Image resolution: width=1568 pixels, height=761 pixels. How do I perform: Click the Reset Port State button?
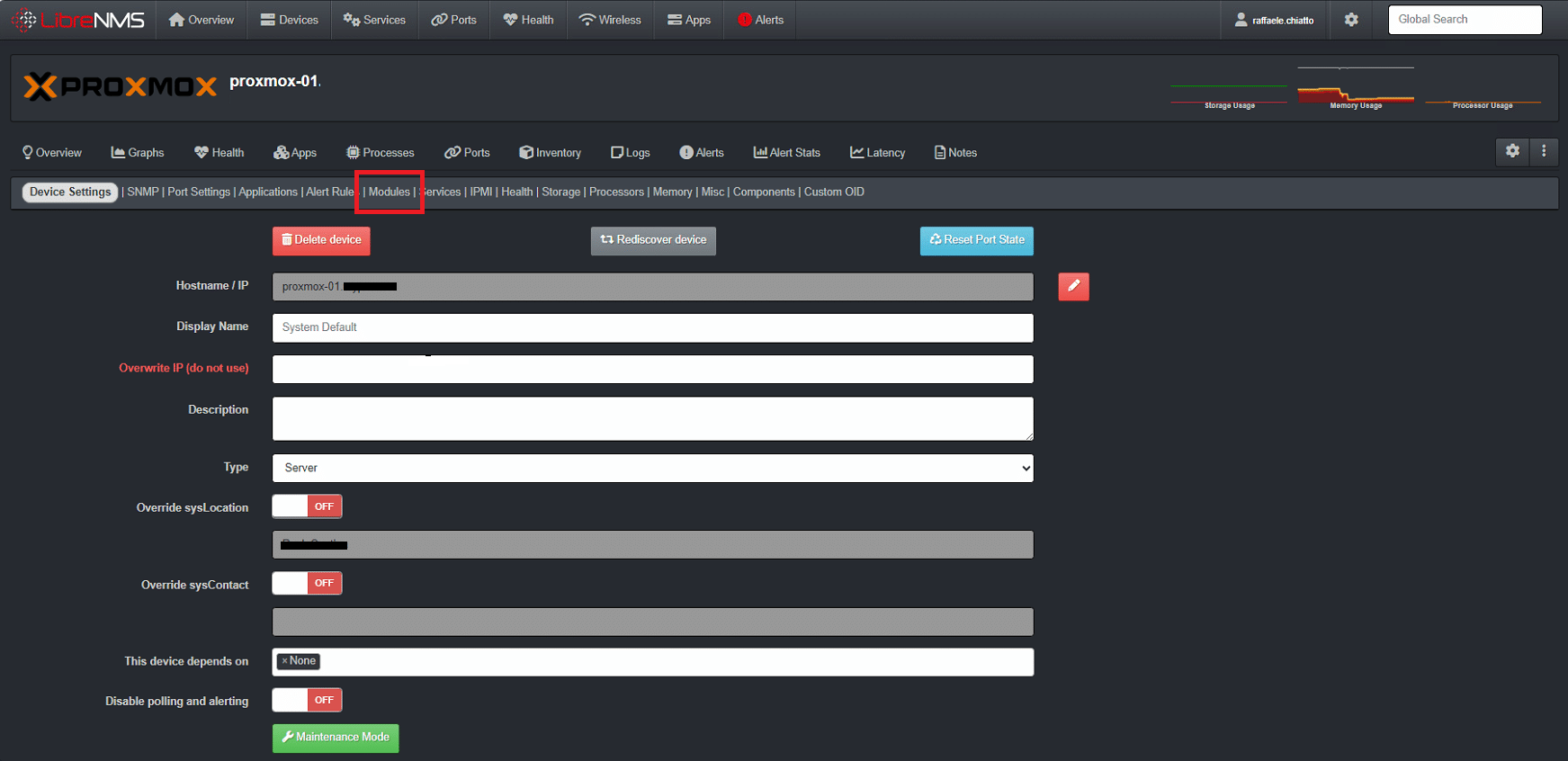pos(977,240)
